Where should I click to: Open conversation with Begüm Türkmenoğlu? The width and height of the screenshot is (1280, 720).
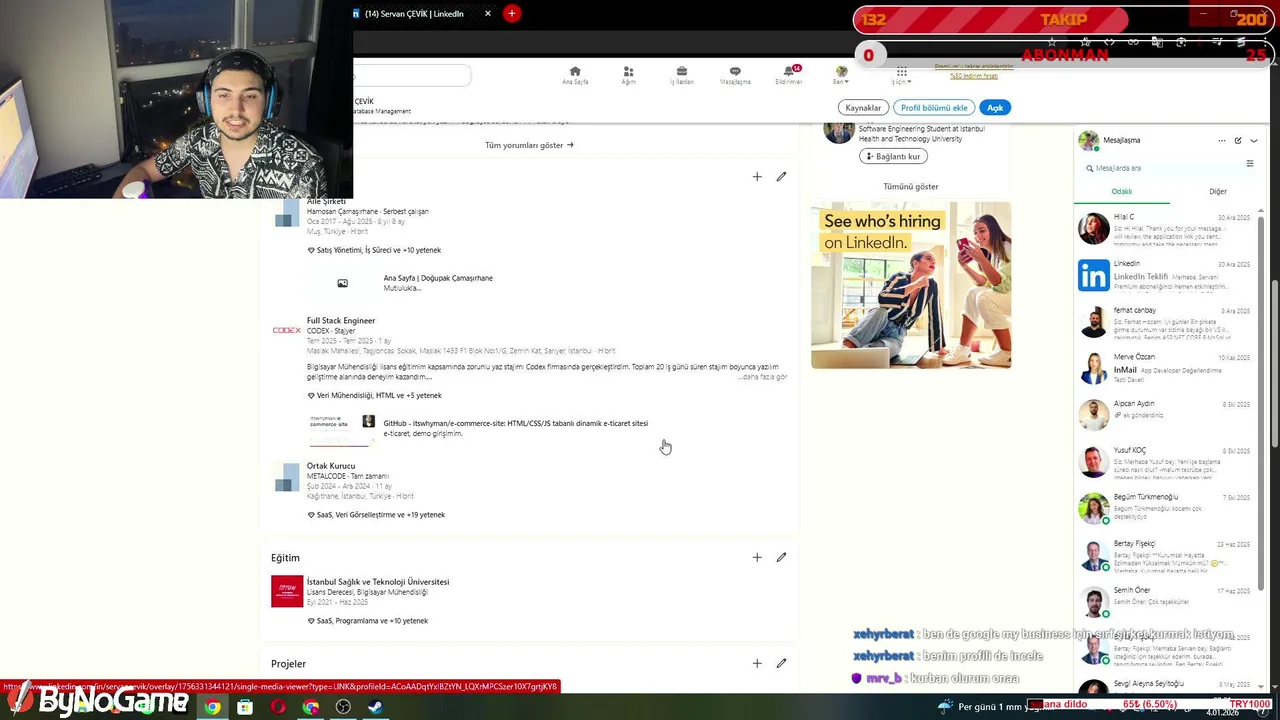1165,508
